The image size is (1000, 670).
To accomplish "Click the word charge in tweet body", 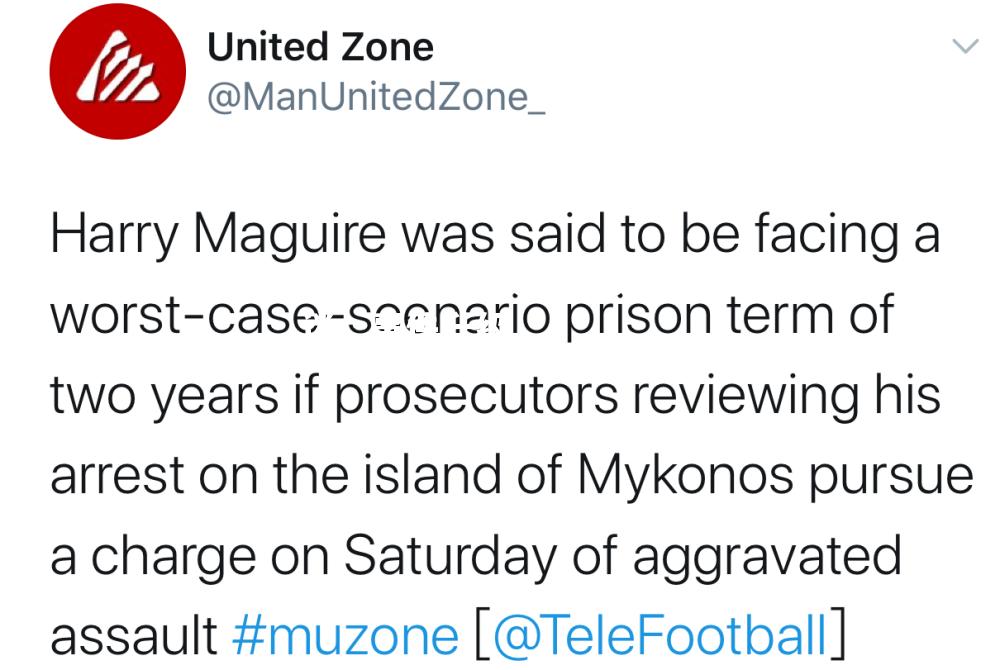I will pos(173,558).
